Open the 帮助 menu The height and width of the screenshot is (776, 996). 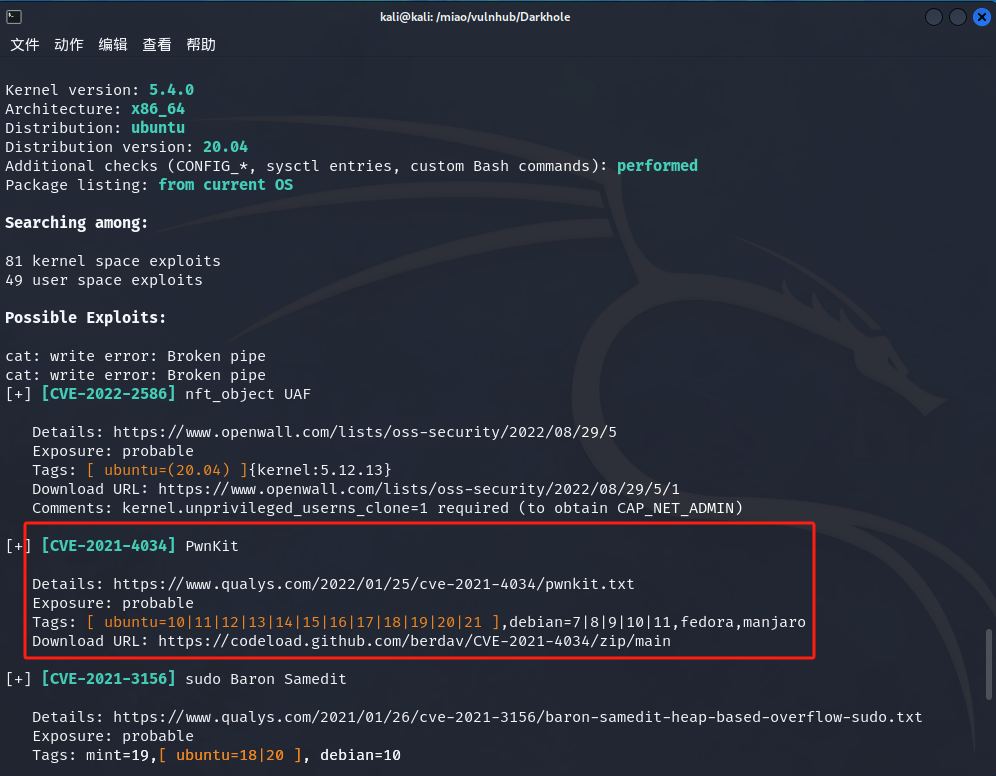coord(201,45)
